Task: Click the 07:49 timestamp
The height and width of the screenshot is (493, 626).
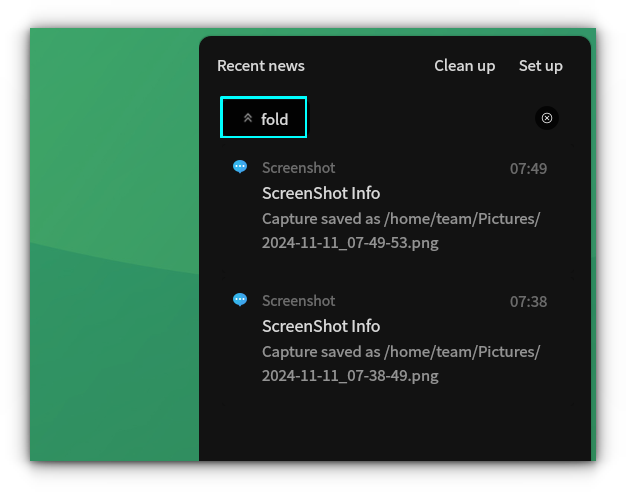Action: 528,168
